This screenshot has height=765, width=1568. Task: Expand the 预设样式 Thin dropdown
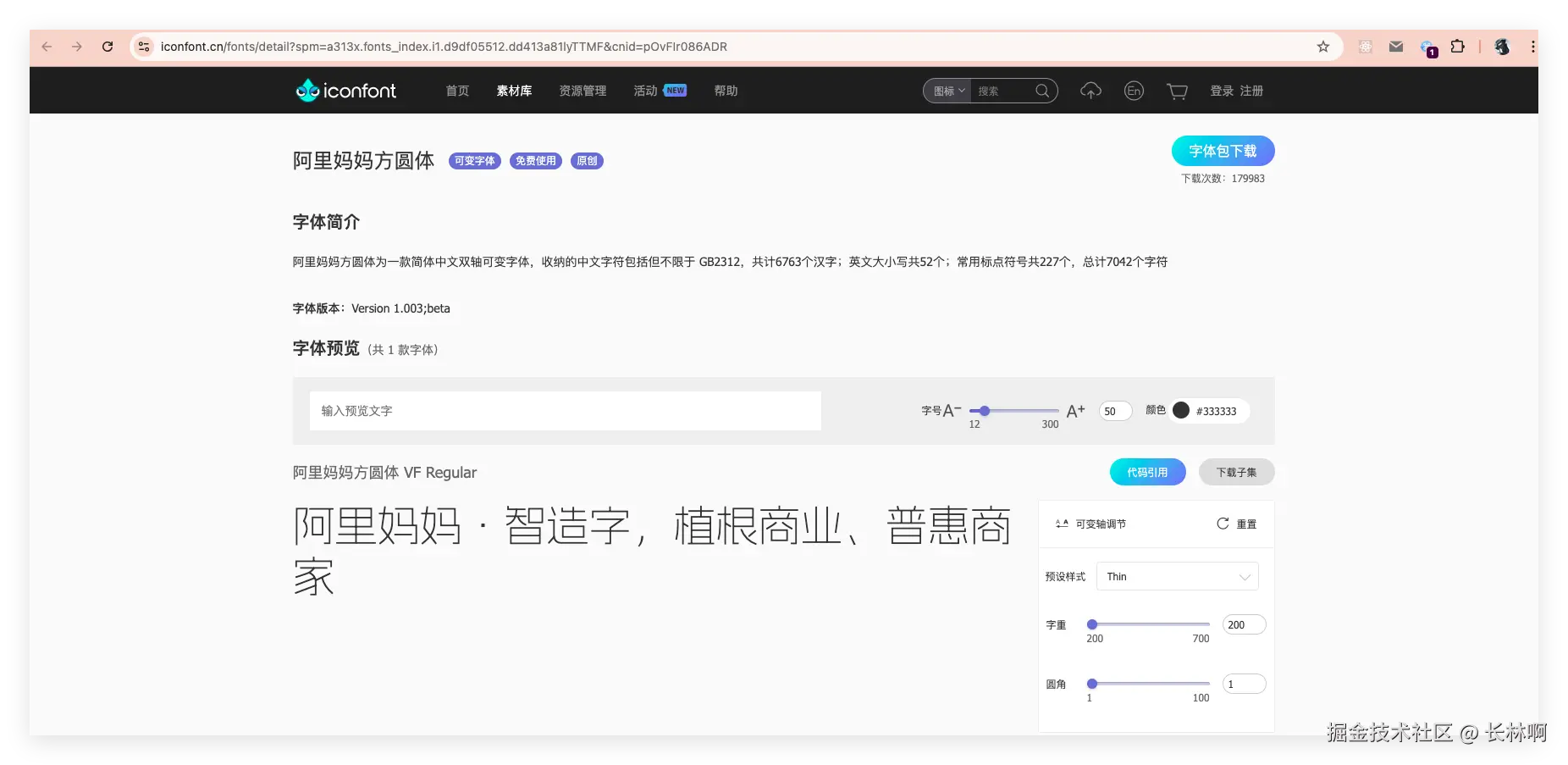tap(1177, 576)
